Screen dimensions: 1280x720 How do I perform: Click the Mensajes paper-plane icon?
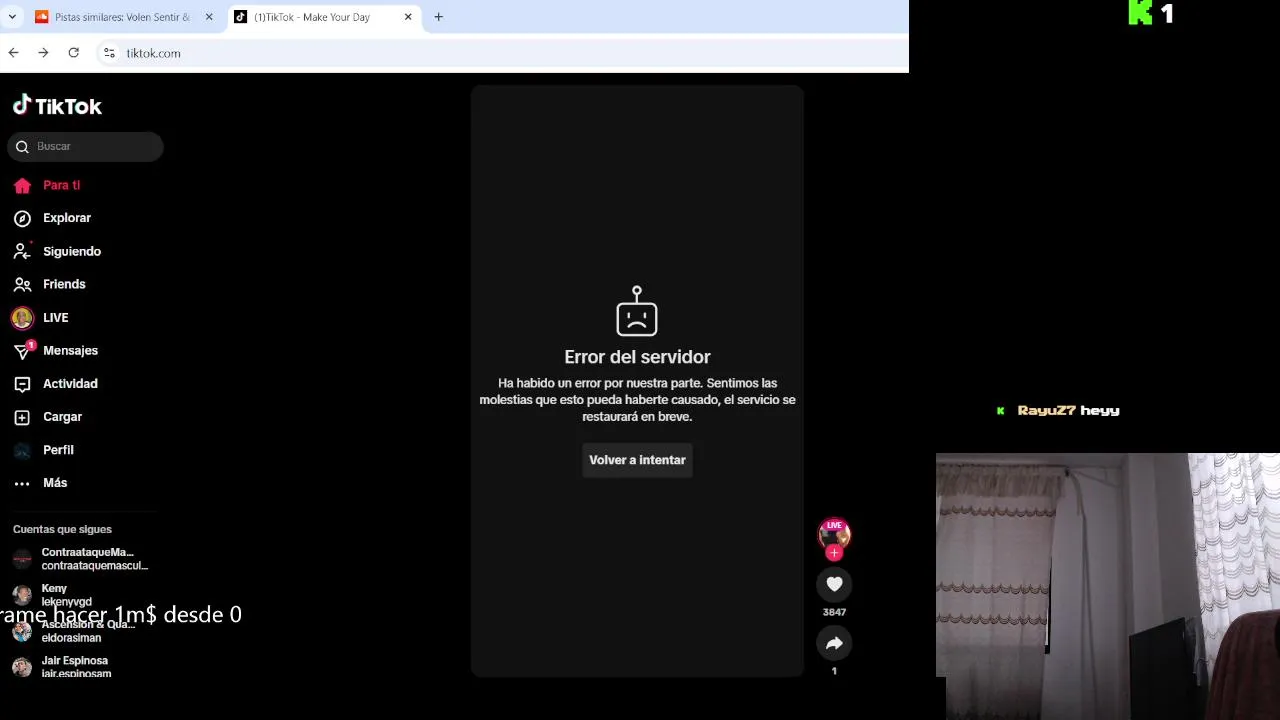[22, 351]
